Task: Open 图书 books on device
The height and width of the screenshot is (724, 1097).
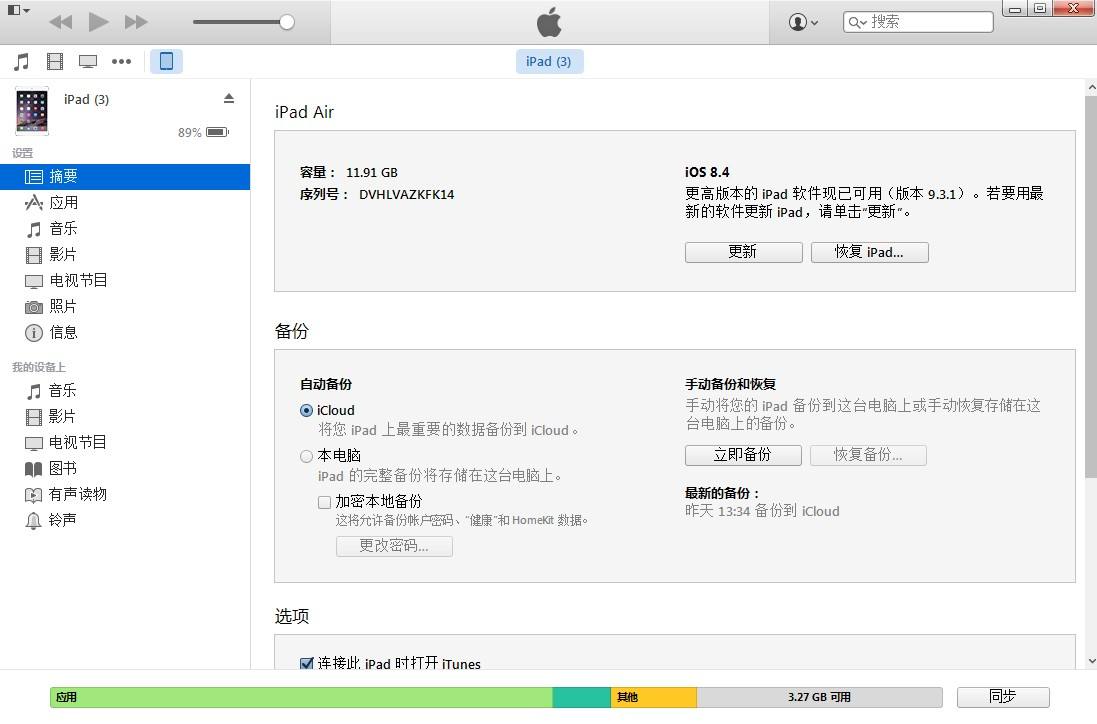Action: point(125,468)
